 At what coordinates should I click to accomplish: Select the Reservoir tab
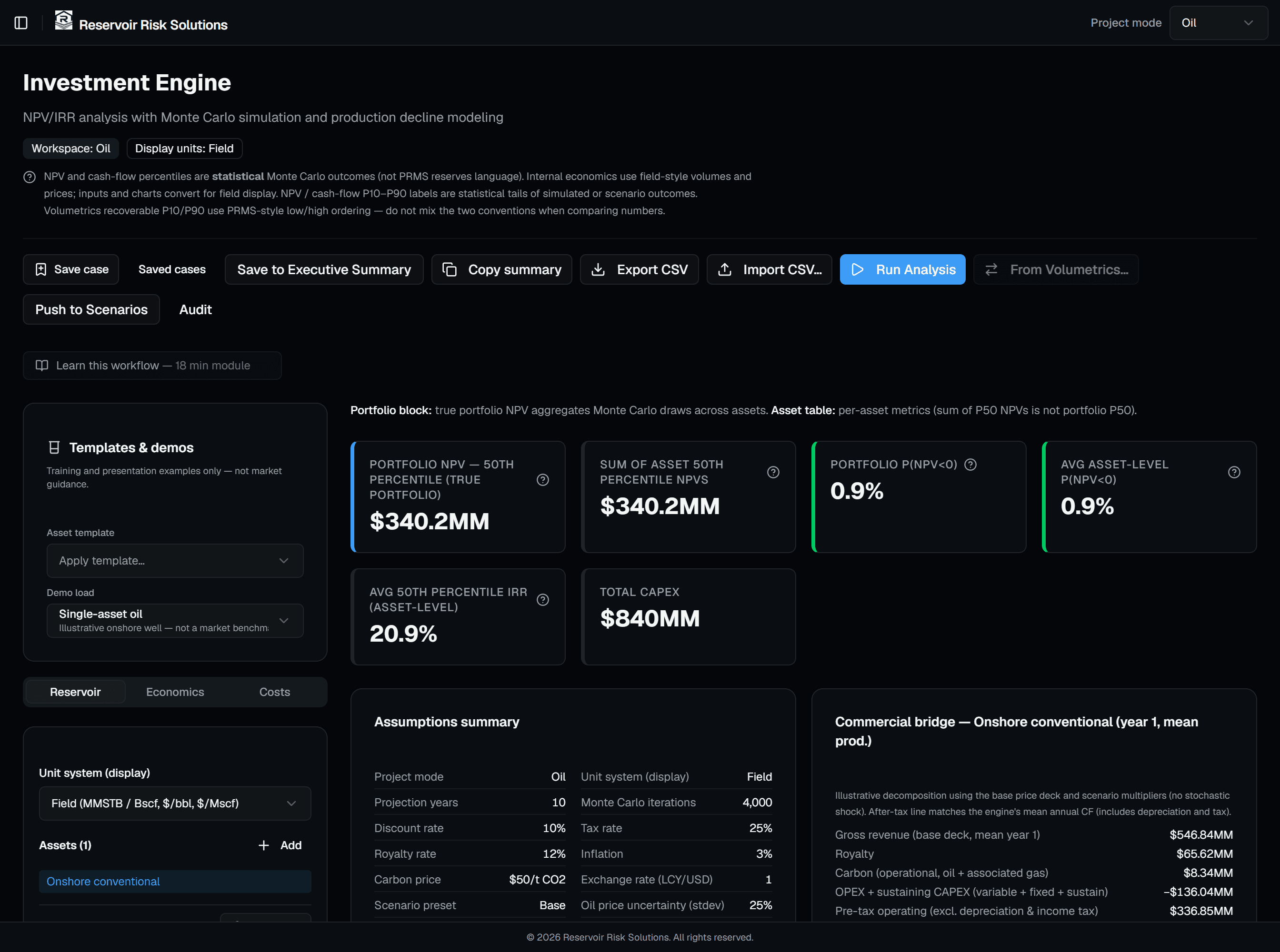pos(75,692)
